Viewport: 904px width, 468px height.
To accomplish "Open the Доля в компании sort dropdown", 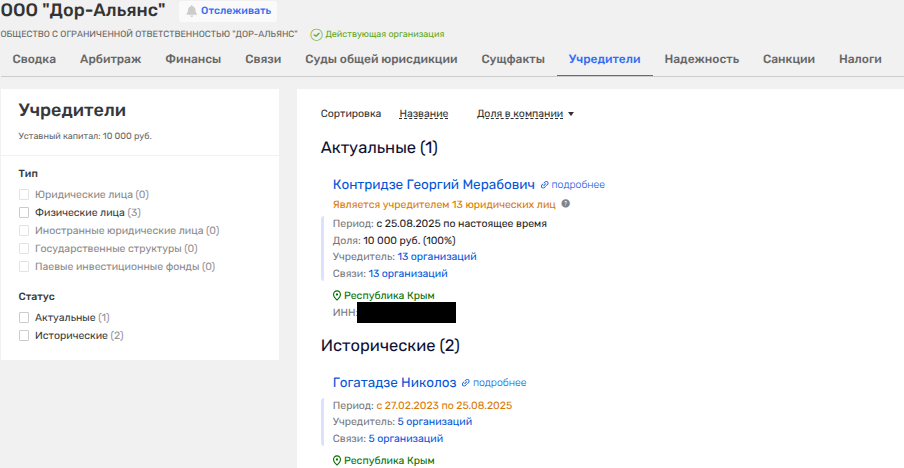I will 525,114.
